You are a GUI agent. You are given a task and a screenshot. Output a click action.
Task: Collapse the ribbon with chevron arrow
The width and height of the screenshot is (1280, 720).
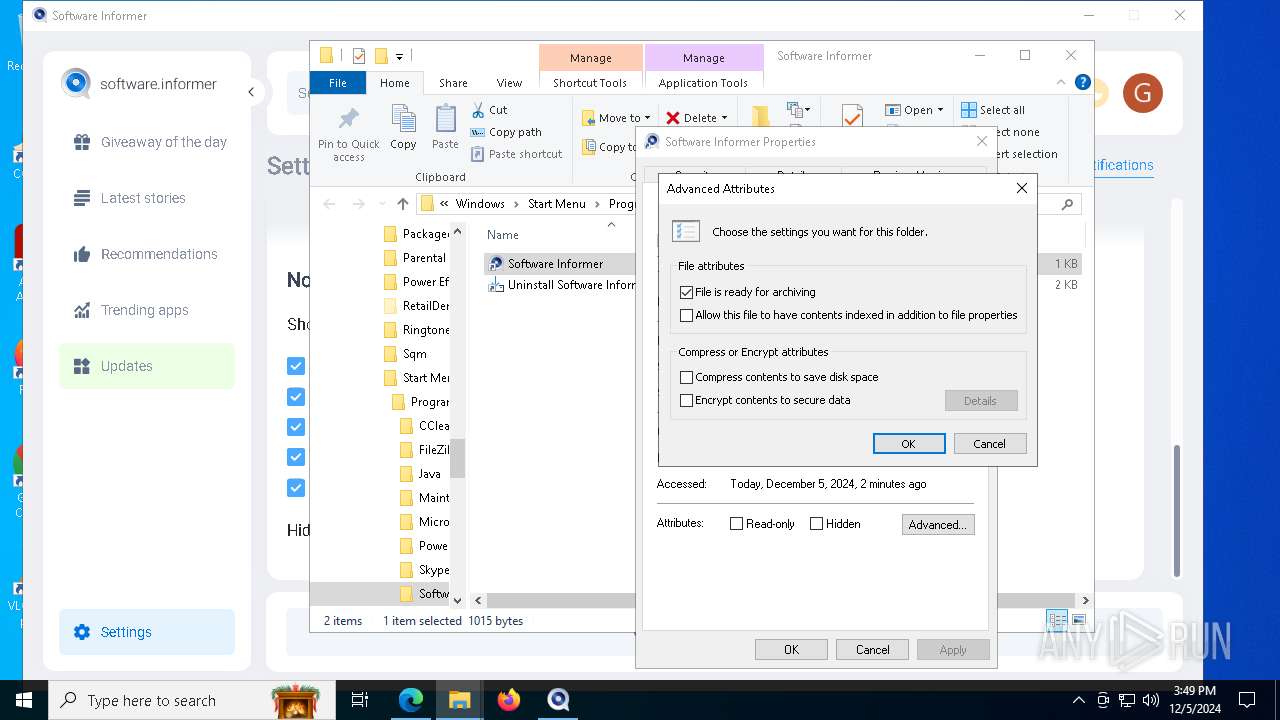pos(1061,83)
